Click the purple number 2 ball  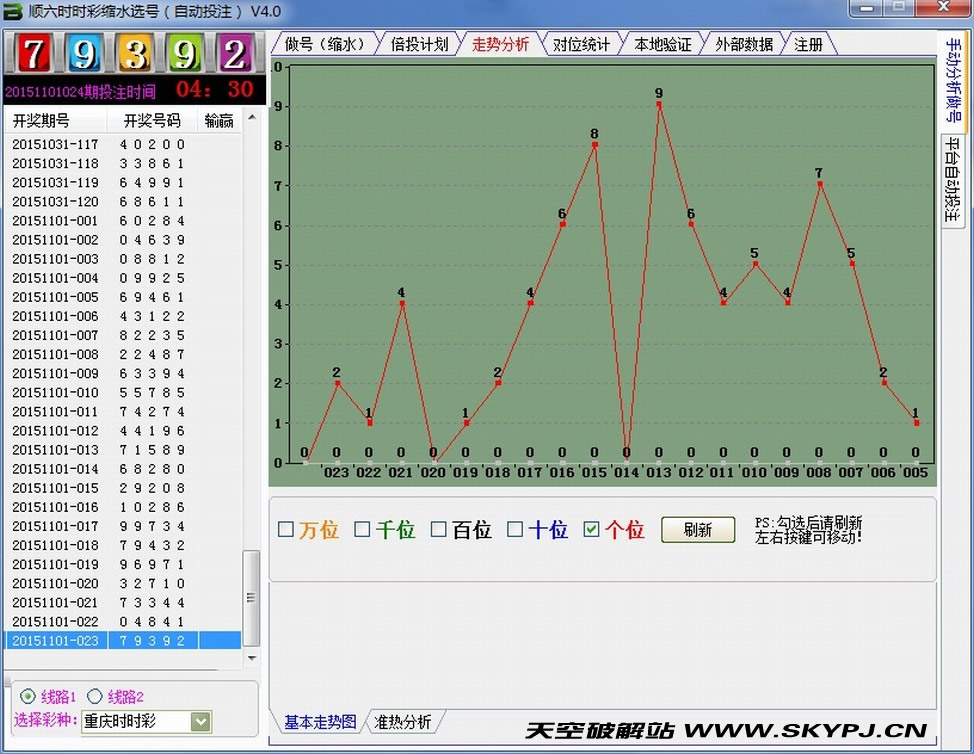click(235, 54)
